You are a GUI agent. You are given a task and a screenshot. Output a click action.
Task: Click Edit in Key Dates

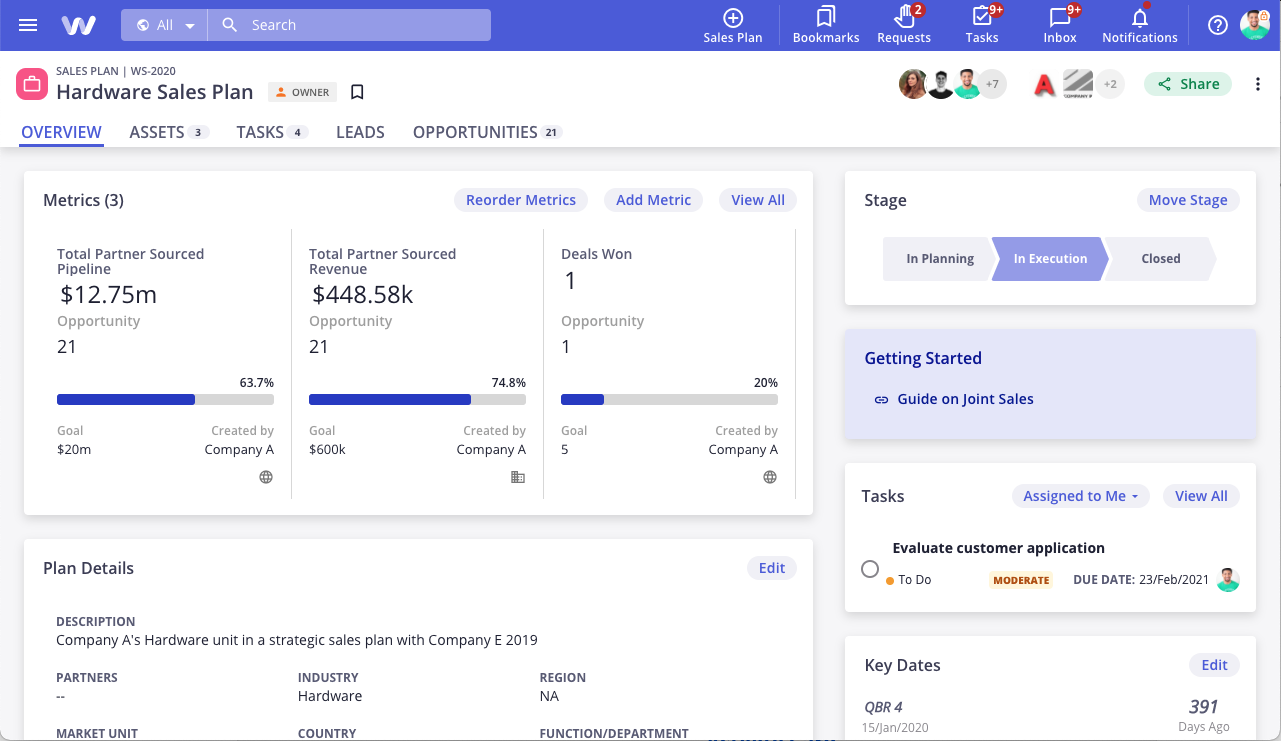(1214, 665)
